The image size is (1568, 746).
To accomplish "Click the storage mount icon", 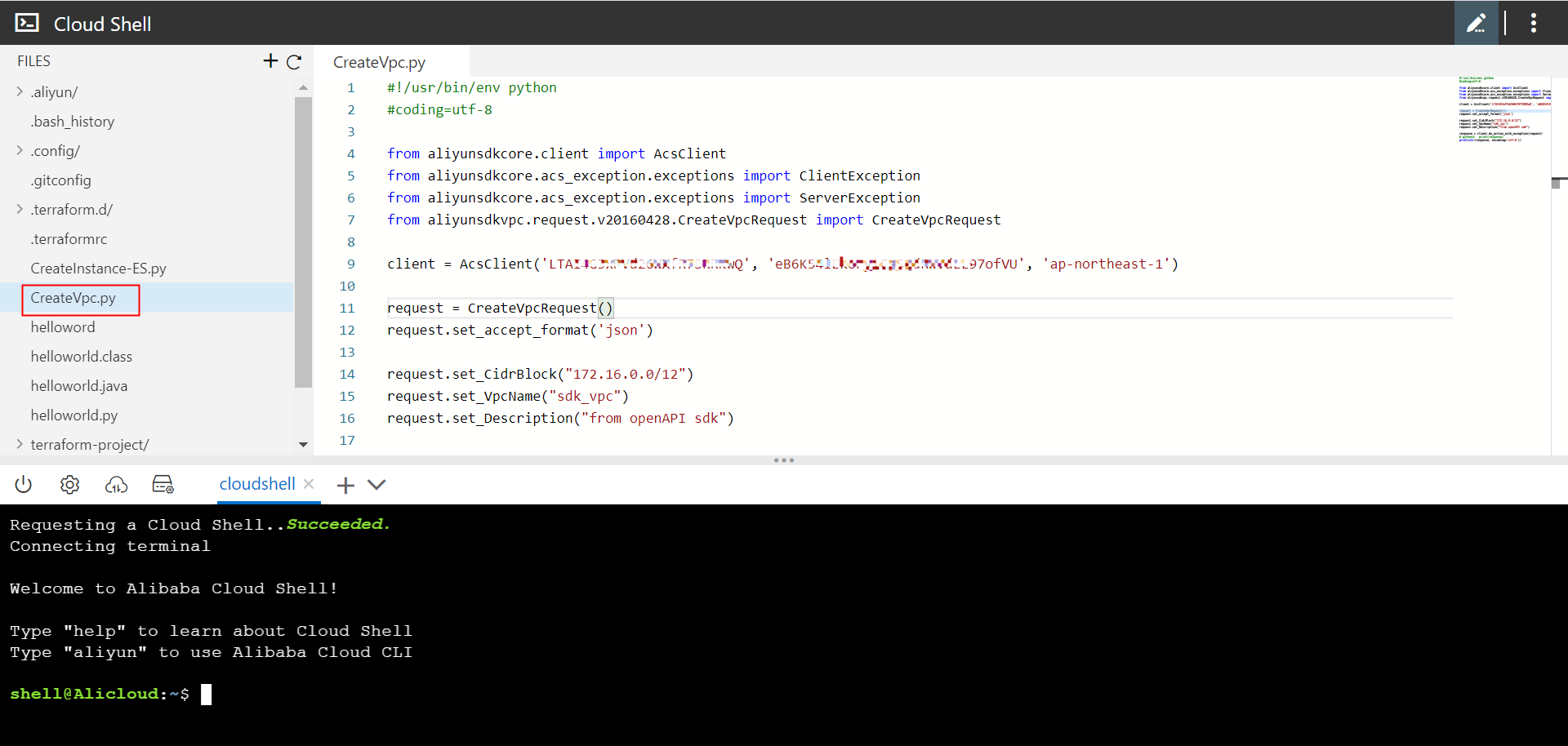I will [x=163, y=485].
